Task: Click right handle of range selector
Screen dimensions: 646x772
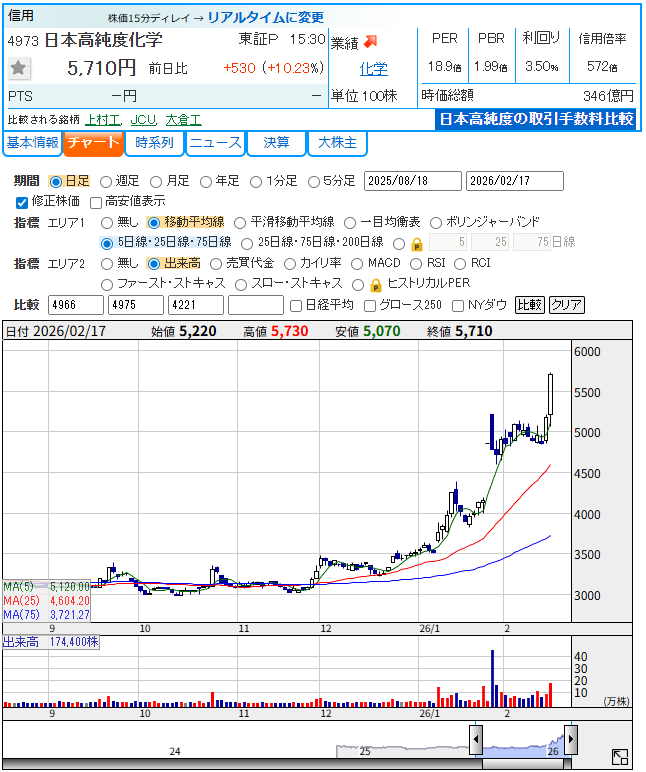Action: tap(571, 739)
